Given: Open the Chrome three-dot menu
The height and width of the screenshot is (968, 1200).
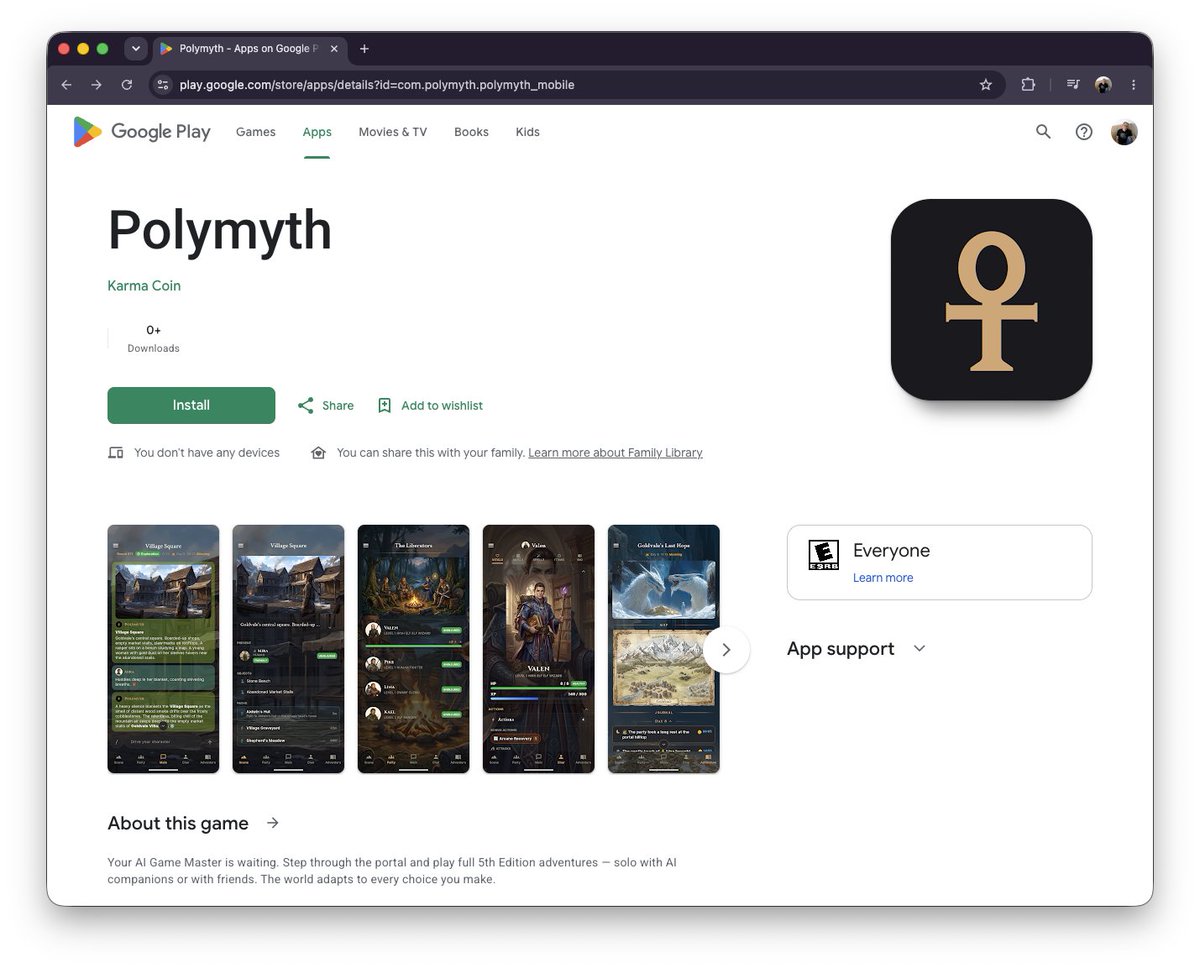Looking at the screenshot, I should [x=1133, y=85].
